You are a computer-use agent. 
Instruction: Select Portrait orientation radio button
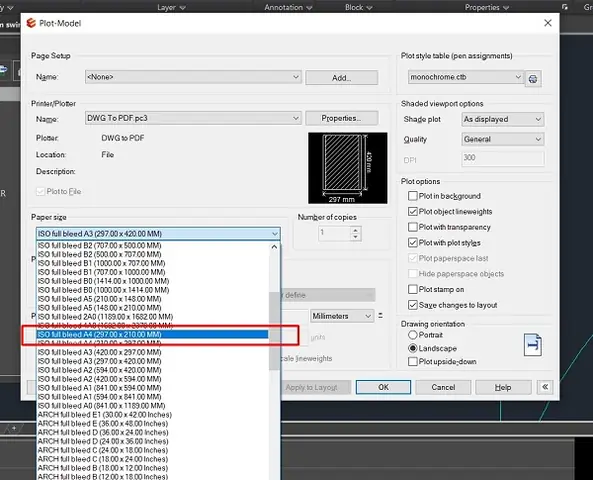tap(413, 335)
